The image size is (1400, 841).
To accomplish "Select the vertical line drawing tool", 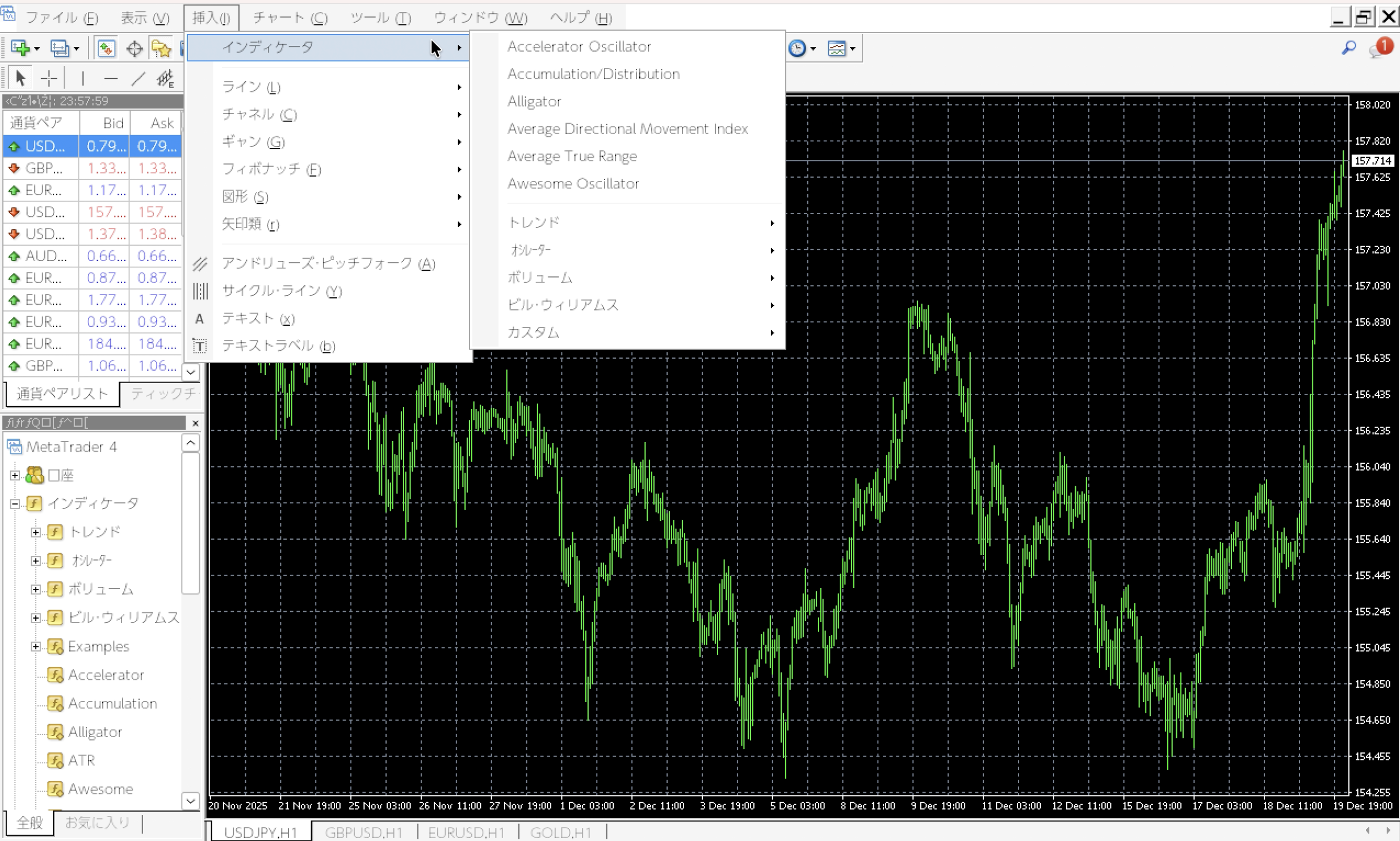I will click(83, 78).
